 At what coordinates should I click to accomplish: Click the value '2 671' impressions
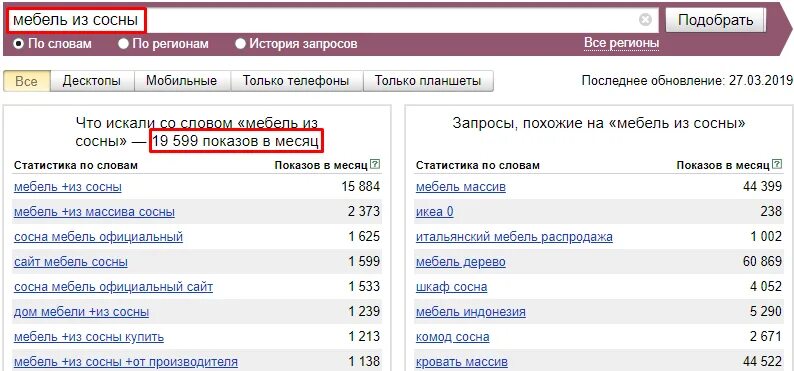[x=766, y=337]
